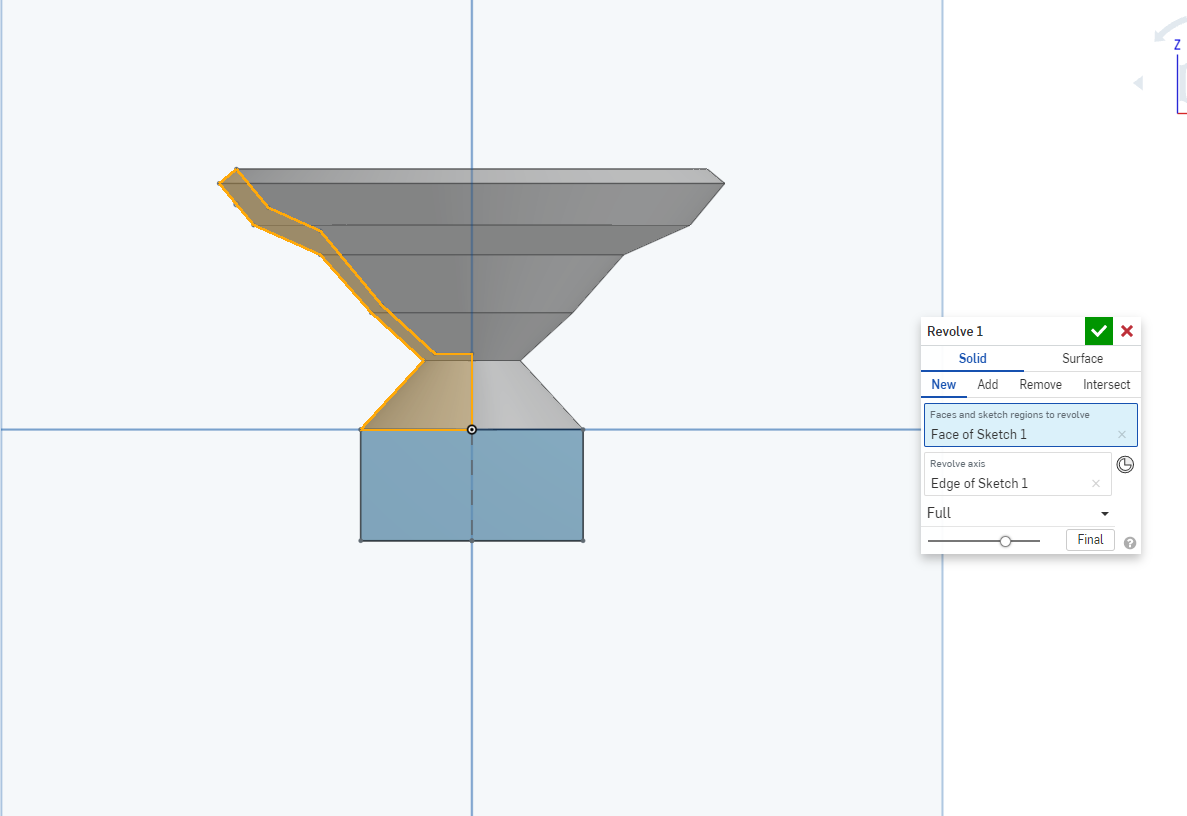
Task: Clear the Edge of Sketch 1 axis selection
Action: (1096, 483)
